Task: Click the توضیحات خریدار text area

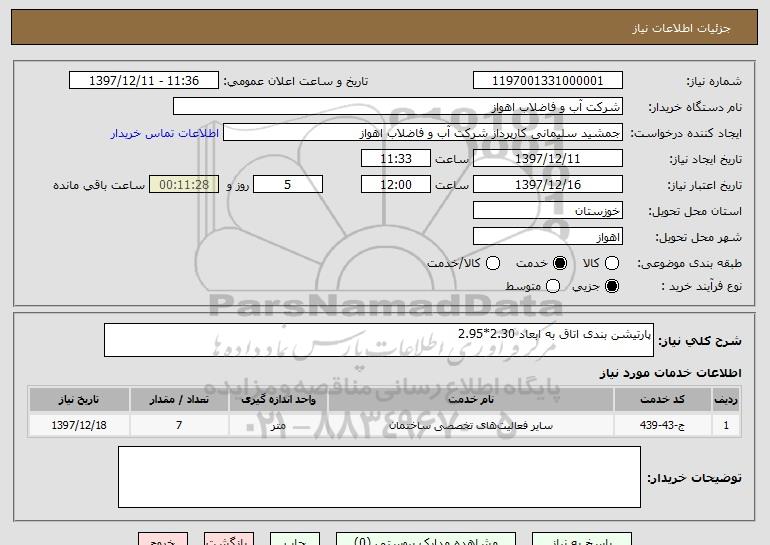Action: (x=379, y=477)
